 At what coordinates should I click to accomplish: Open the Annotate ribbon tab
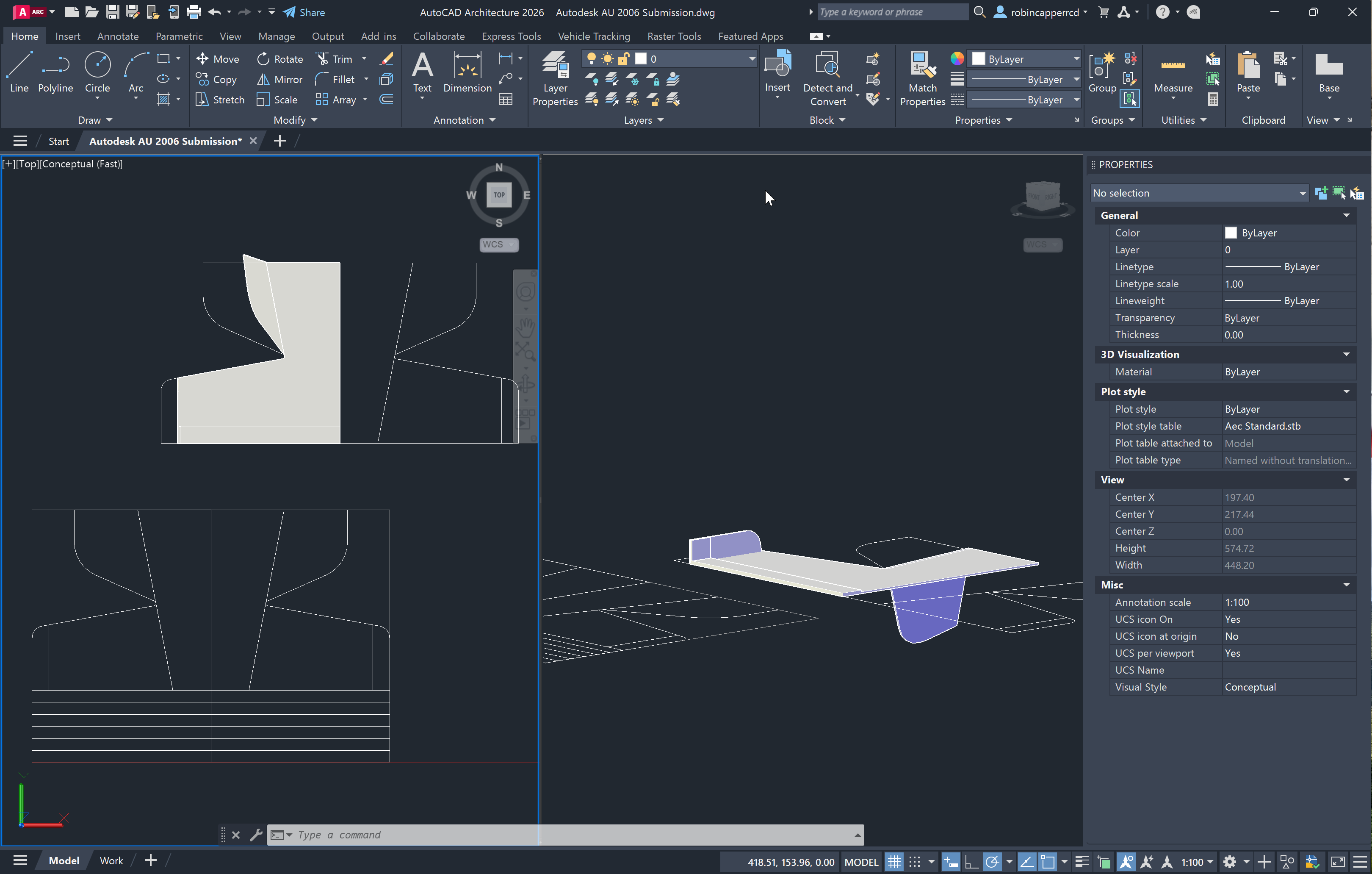(117, 36)
